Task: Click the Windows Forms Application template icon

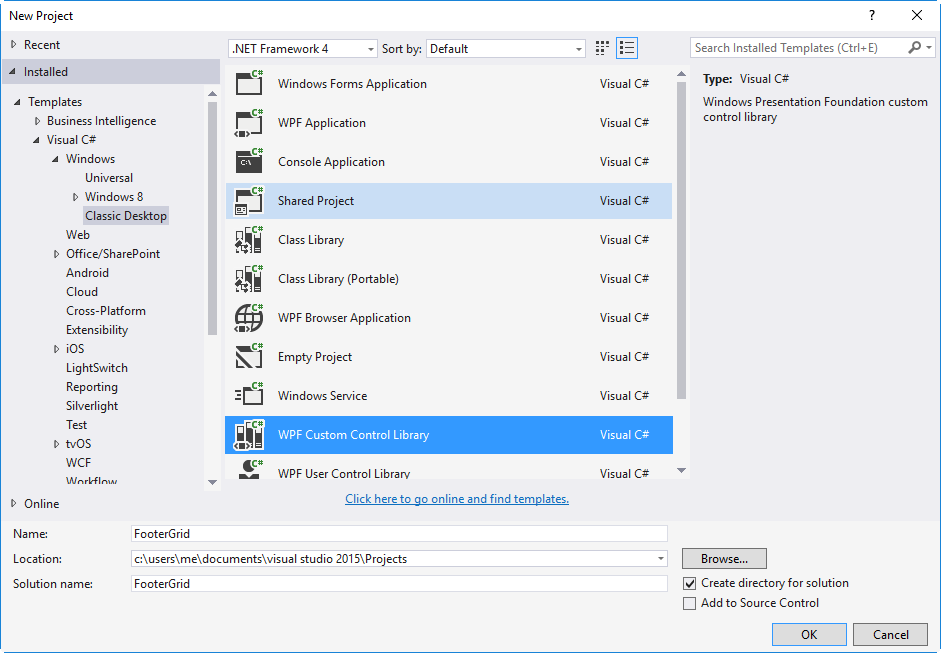Action: [248, 83]
